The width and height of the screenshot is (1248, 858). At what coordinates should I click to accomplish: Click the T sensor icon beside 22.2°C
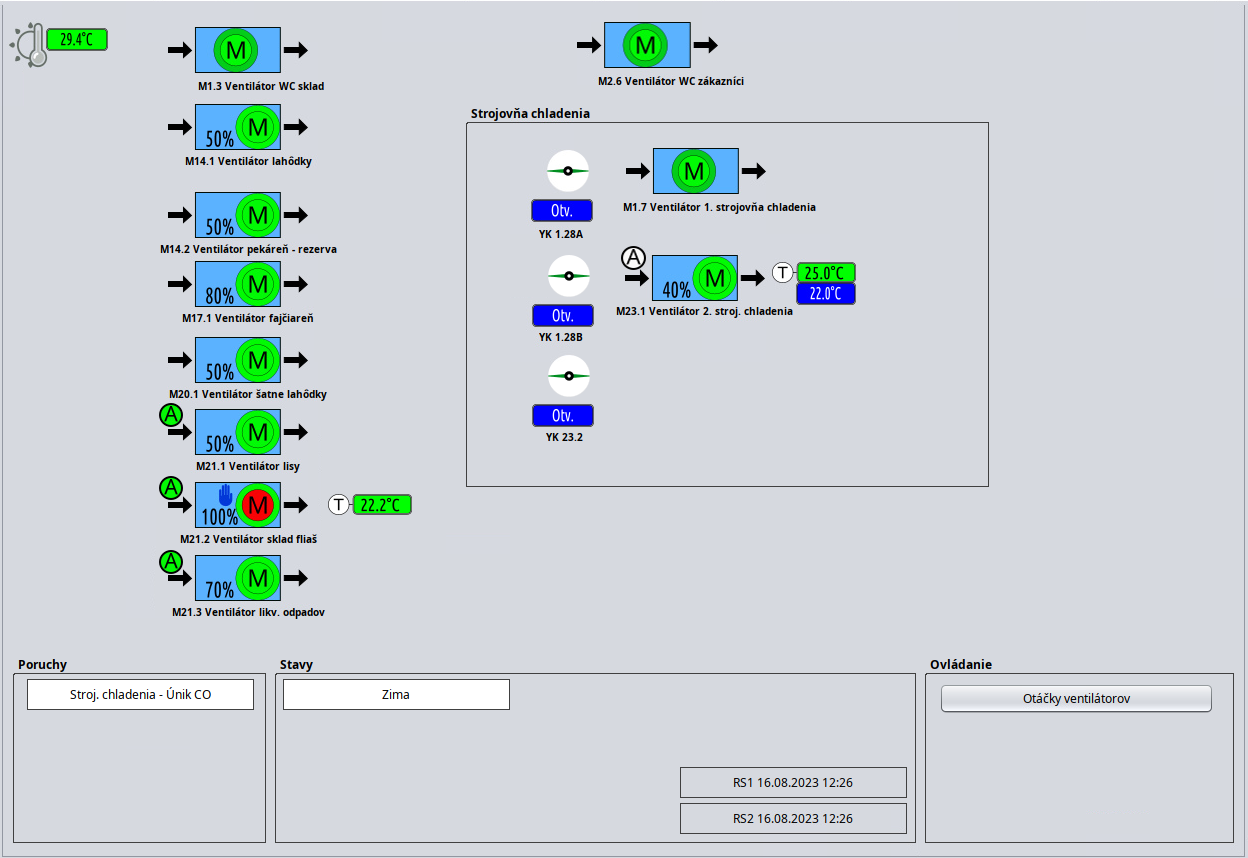[x=339, y=505]
